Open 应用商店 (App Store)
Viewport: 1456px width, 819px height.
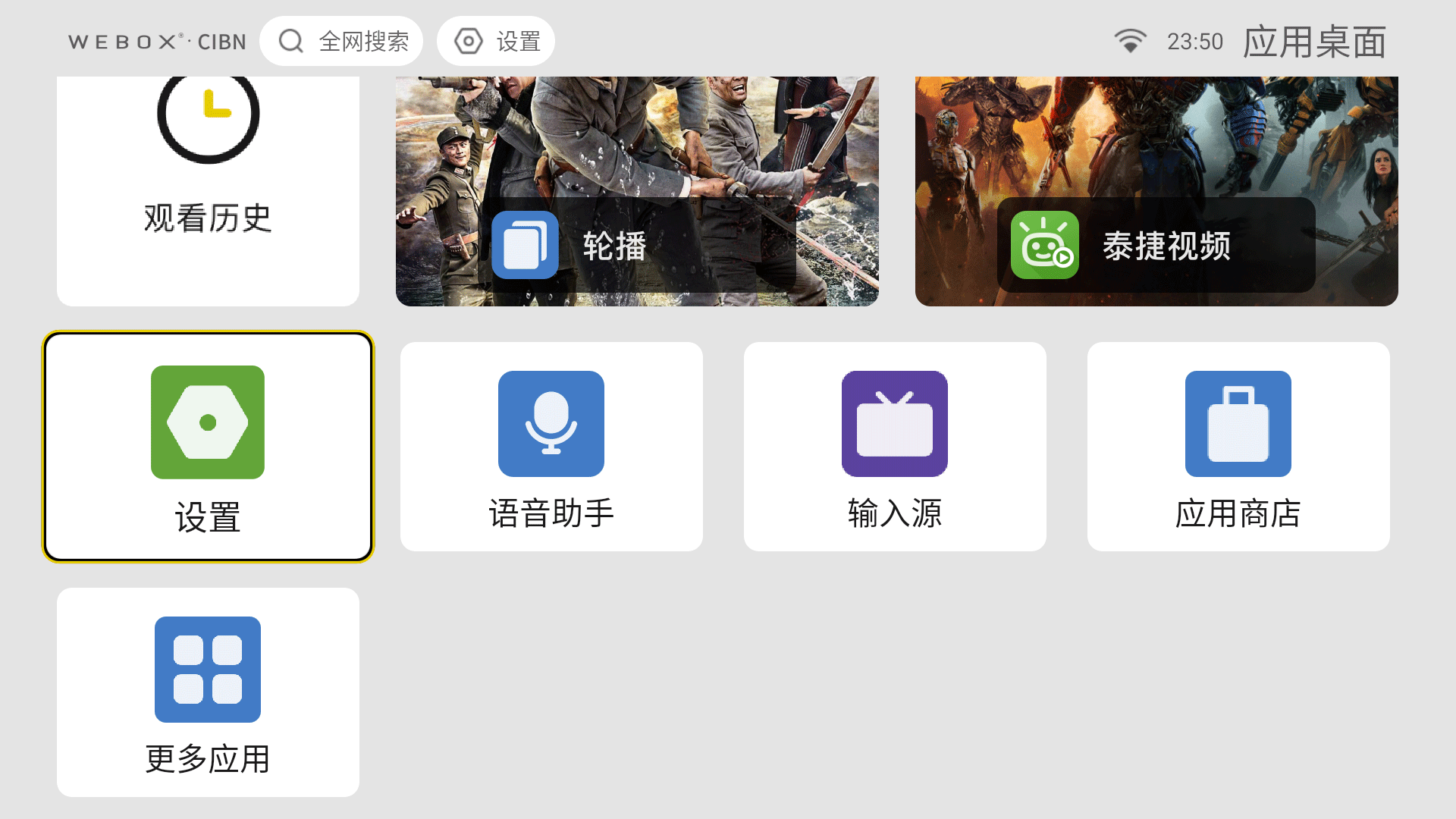point(1237,446)
